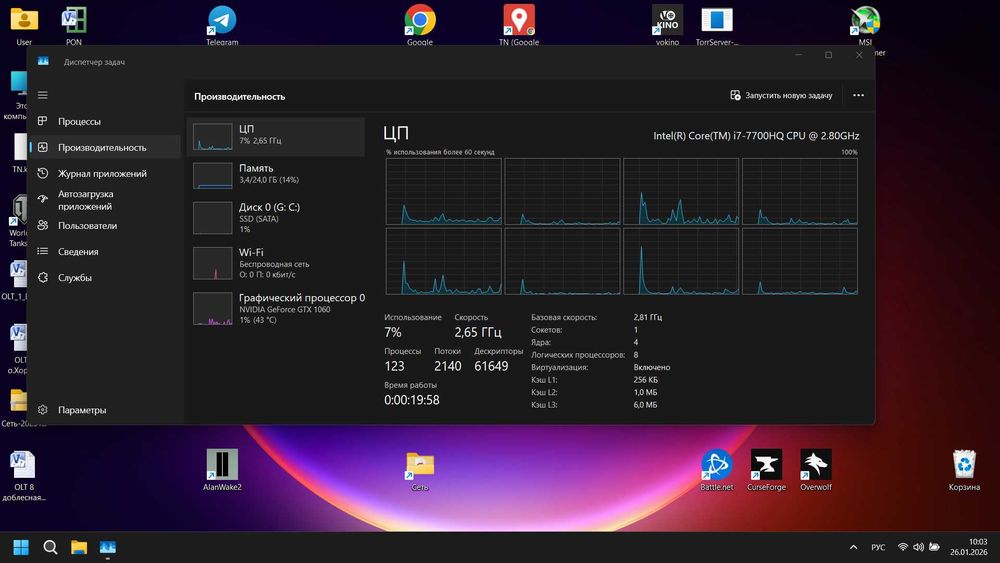Screen dimensions: 1000x563
Task: Open the MSI Afterburner desktop icon
Action: 865,27
